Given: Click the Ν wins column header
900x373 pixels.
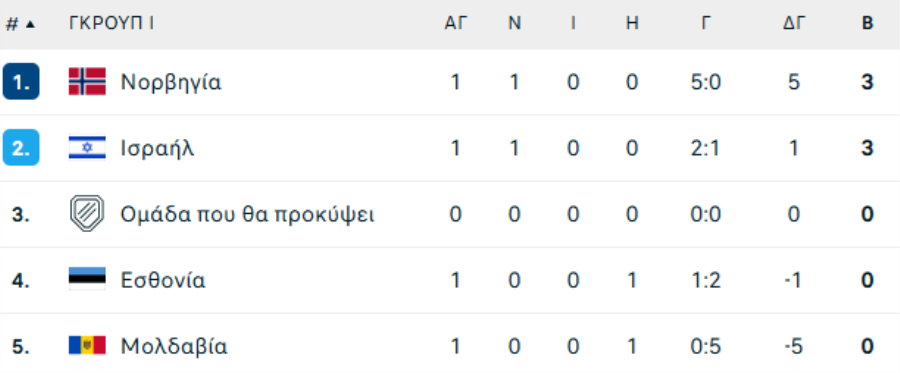Looking at the screenshot, I should click(515, 24).
